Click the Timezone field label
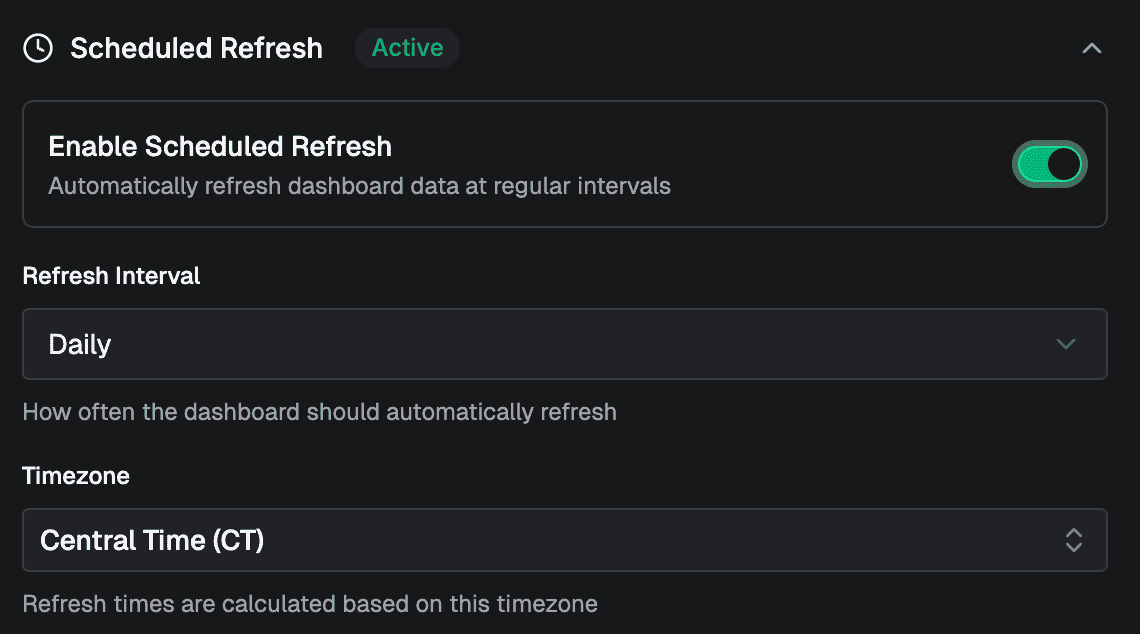 (x=76, y=476)
